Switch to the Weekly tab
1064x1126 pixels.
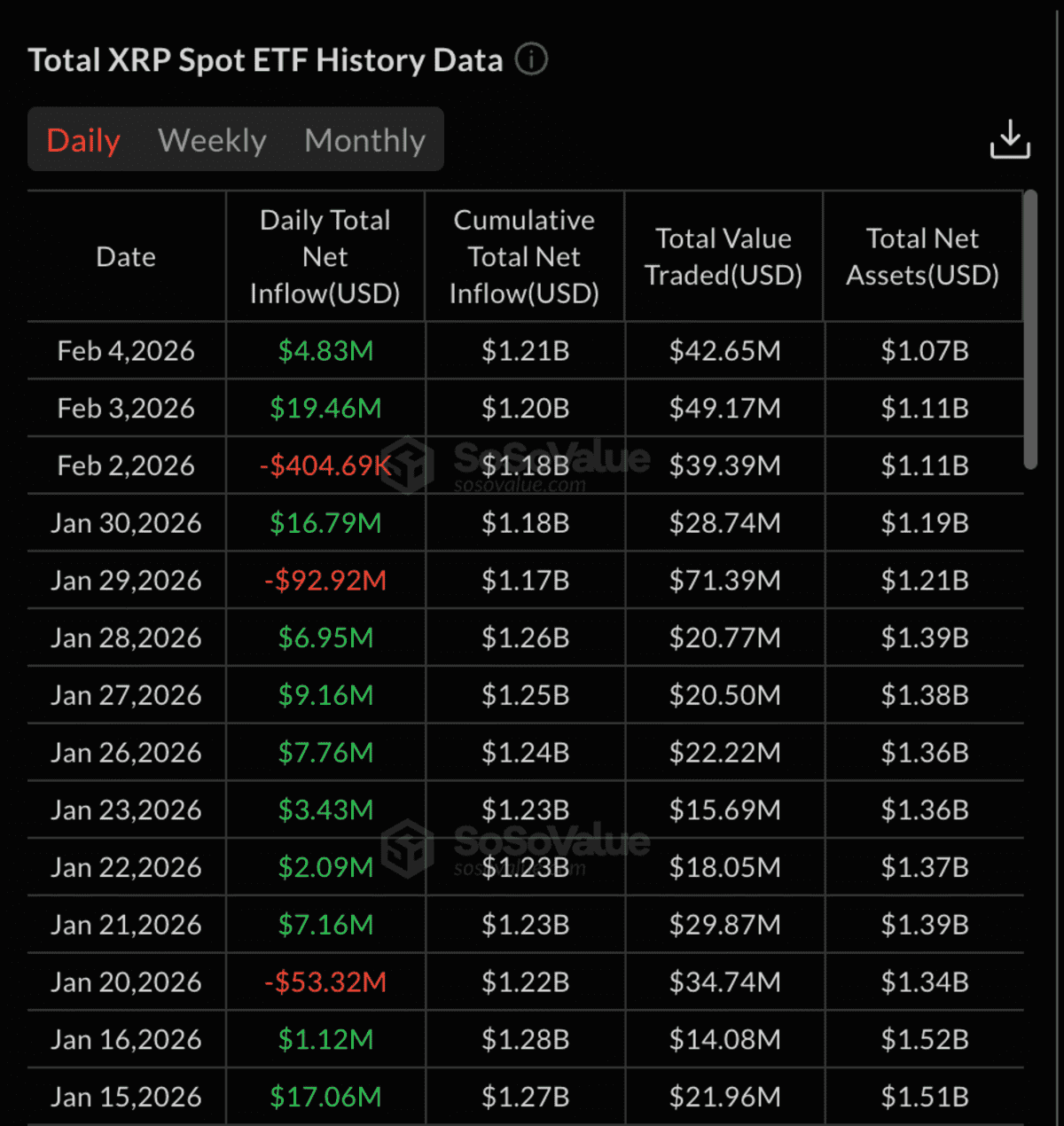(212, 140)
